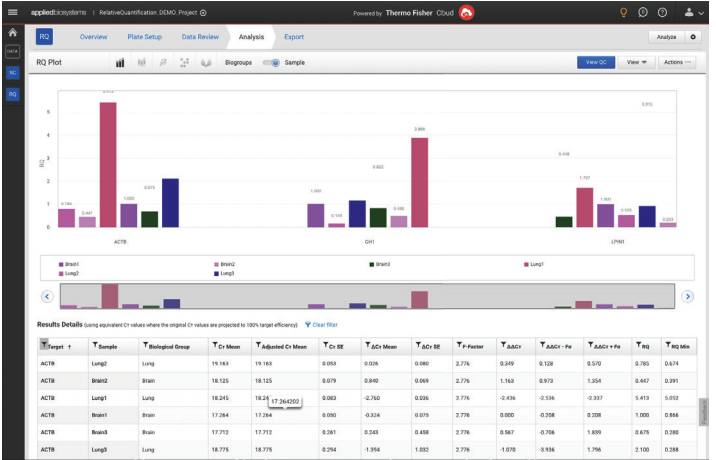Image resolution: width=716 pixels, height=460 pixels.
Task: Toggle Brain3 series in chart legend
Action: point(372,264)
